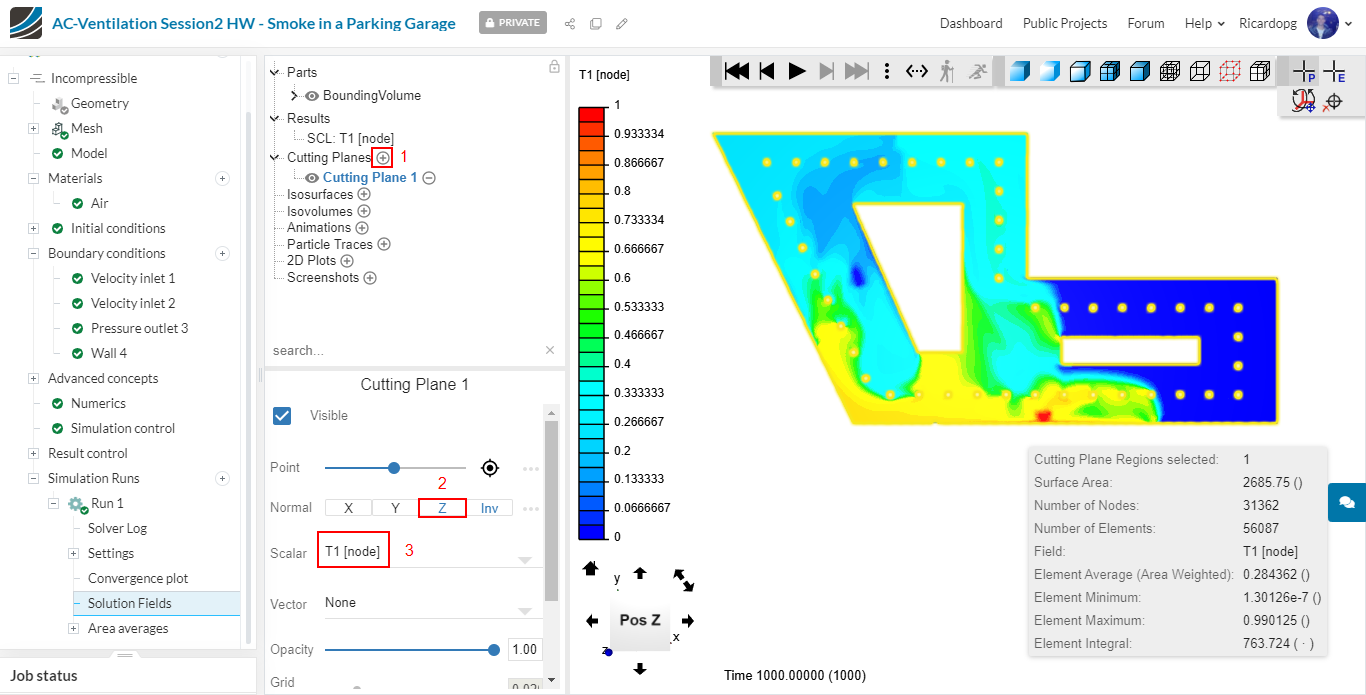
Task: Collapse the Boundary conditions node
Action: point(33,253)
